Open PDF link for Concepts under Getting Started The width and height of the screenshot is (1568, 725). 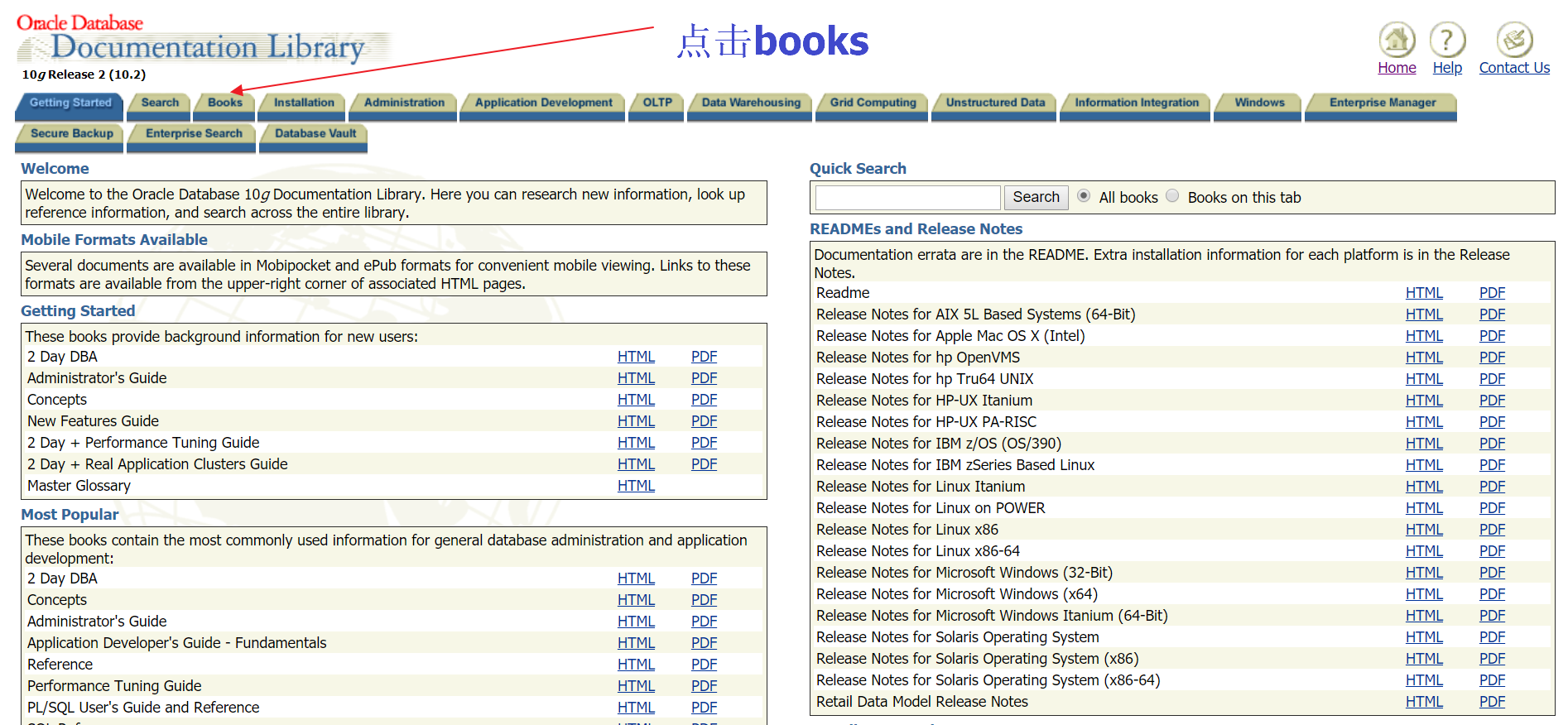pos(704,400)
